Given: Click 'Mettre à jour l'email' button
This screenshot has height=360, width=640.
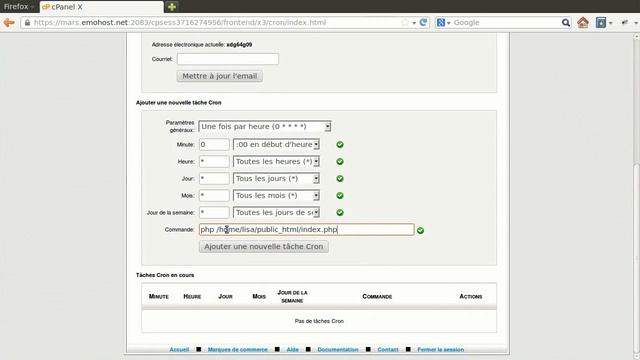Looking at the screenshot, I should tap(220, 76).
